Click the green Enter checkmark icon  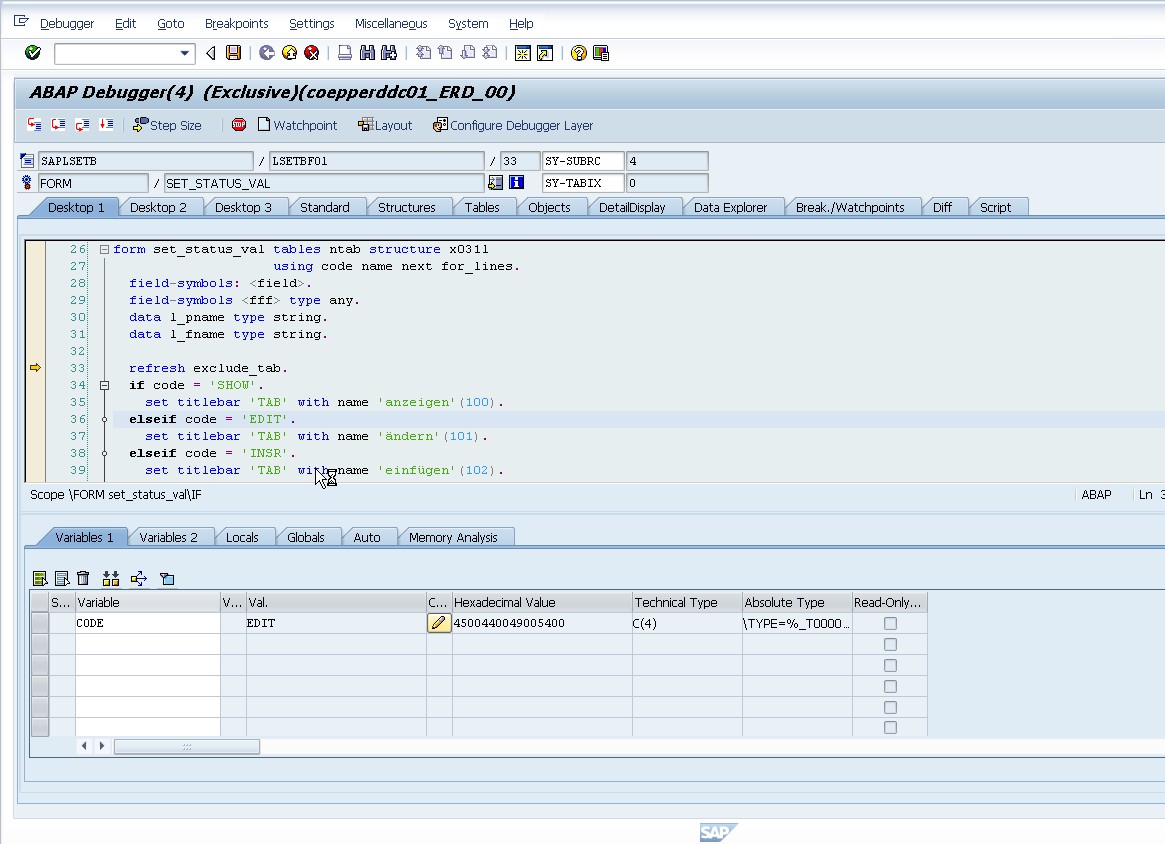pos(33,53)
